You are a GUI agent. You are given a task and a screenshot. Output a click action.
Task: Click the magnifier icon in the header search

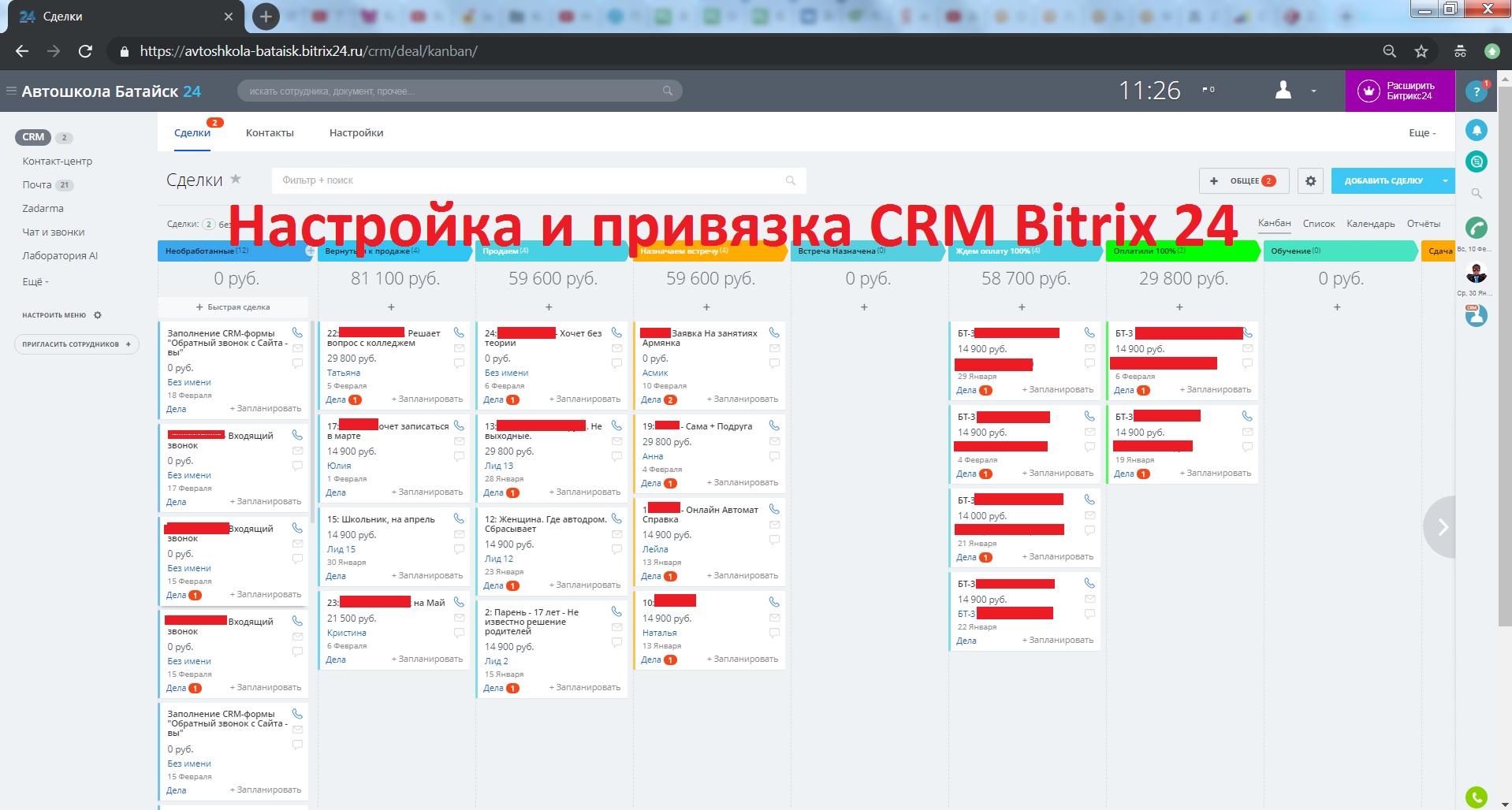(x=668, y=91)
